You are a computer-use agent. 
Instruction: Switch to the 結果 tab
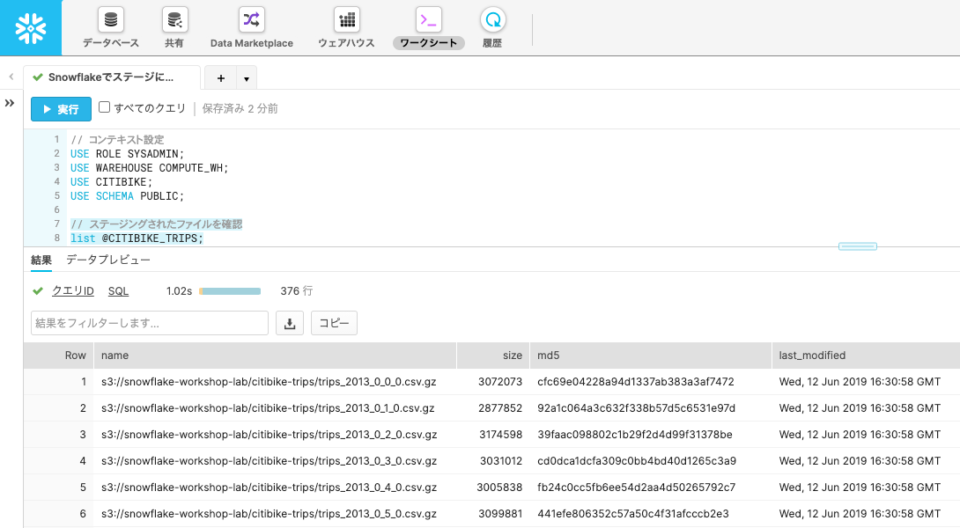41,260
